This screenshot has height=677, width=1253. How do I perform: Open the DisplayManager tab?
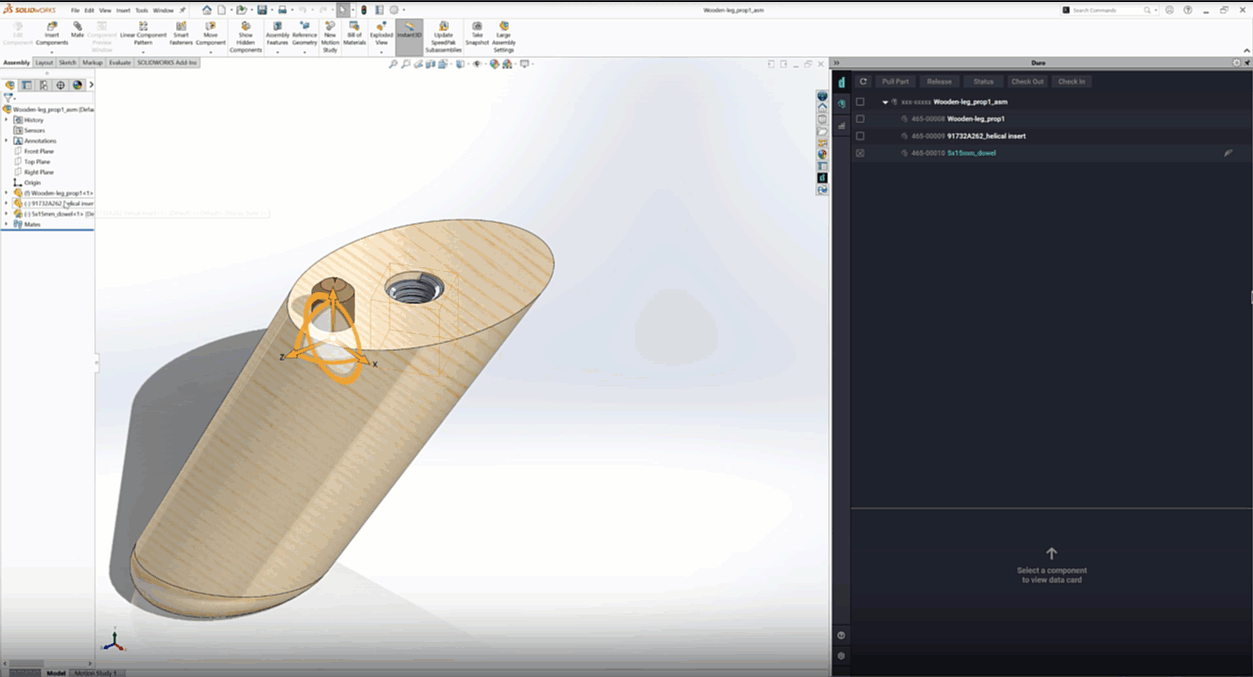77,85
